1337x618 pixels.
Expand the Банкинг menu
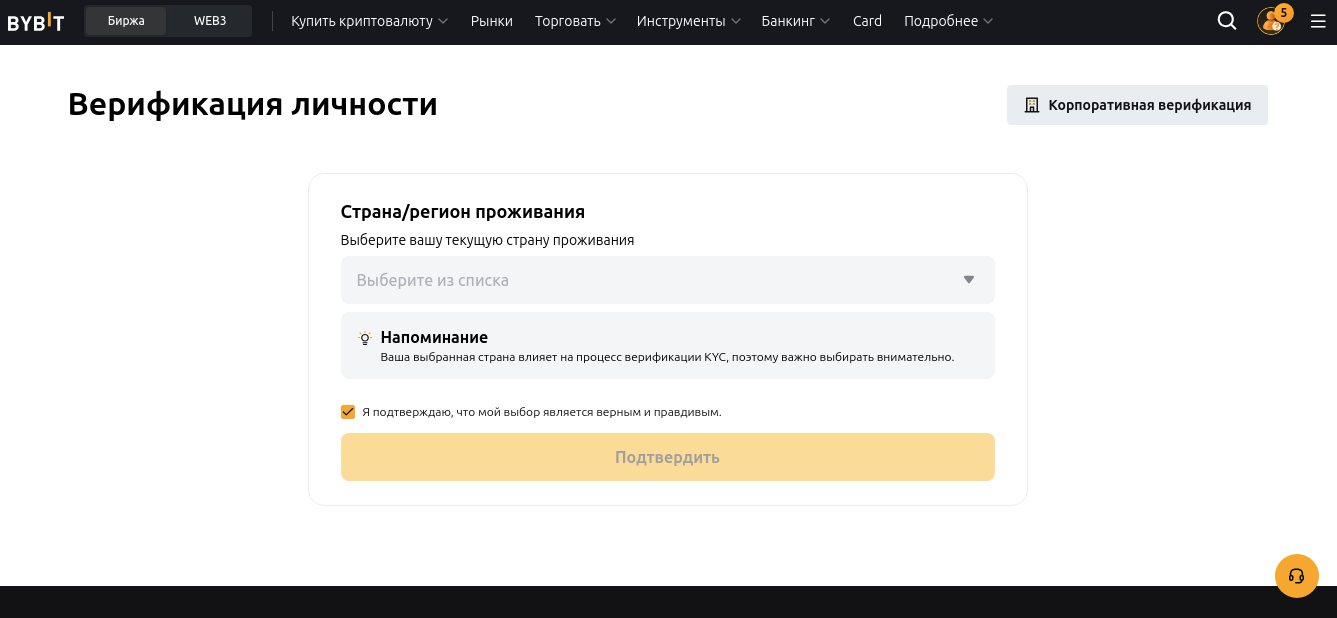(789, 20)
